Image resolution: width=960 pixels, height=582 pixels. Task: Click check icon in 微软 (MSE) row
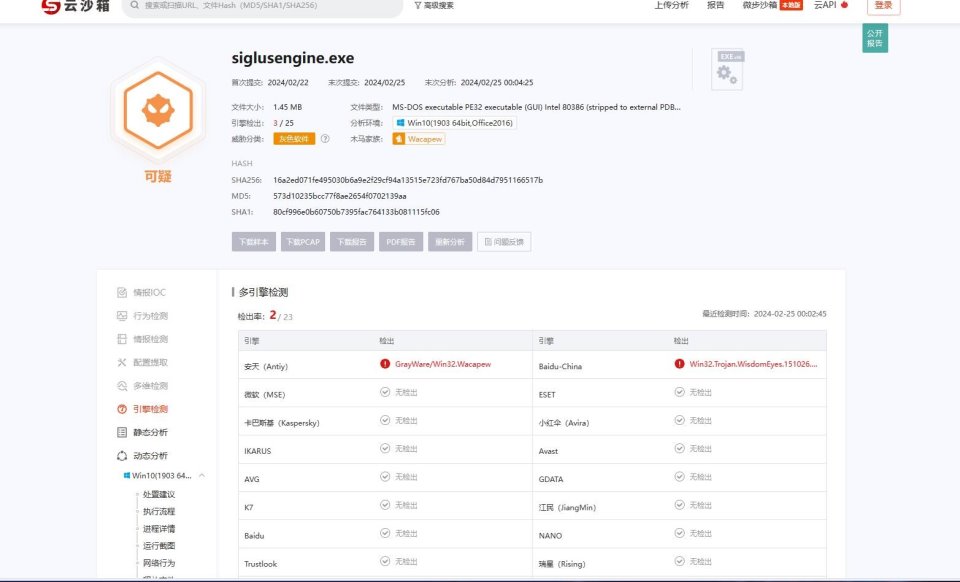[x=385, y=392]
